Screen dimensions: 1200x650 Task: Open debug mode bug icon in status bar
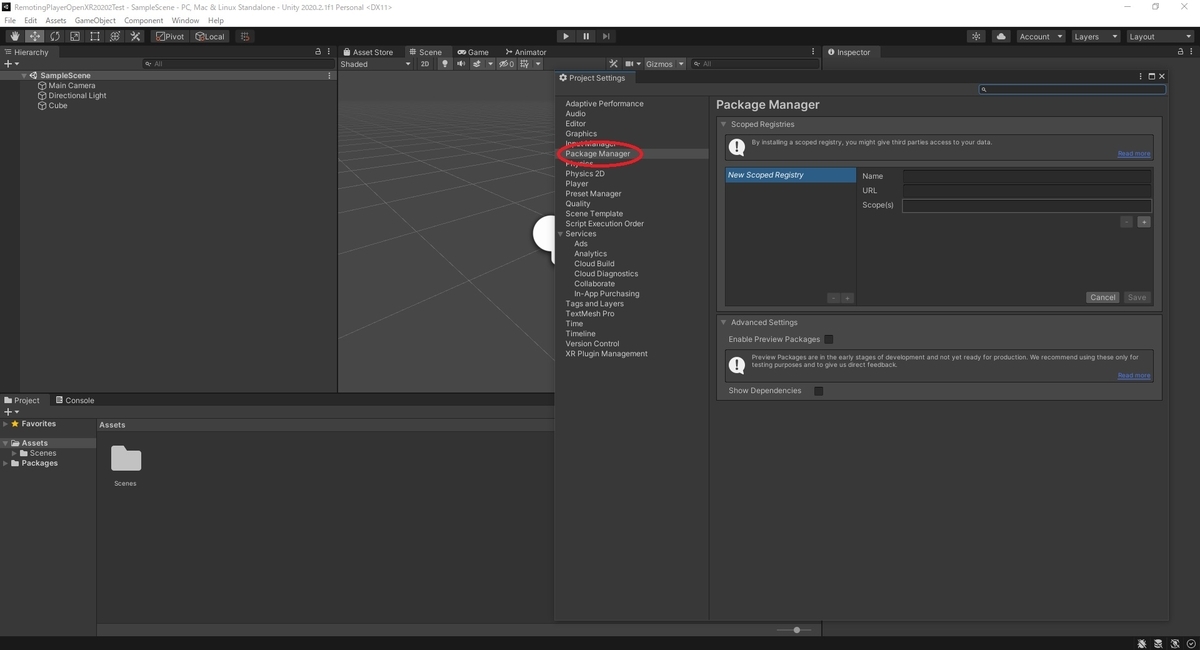point(1143,643)
